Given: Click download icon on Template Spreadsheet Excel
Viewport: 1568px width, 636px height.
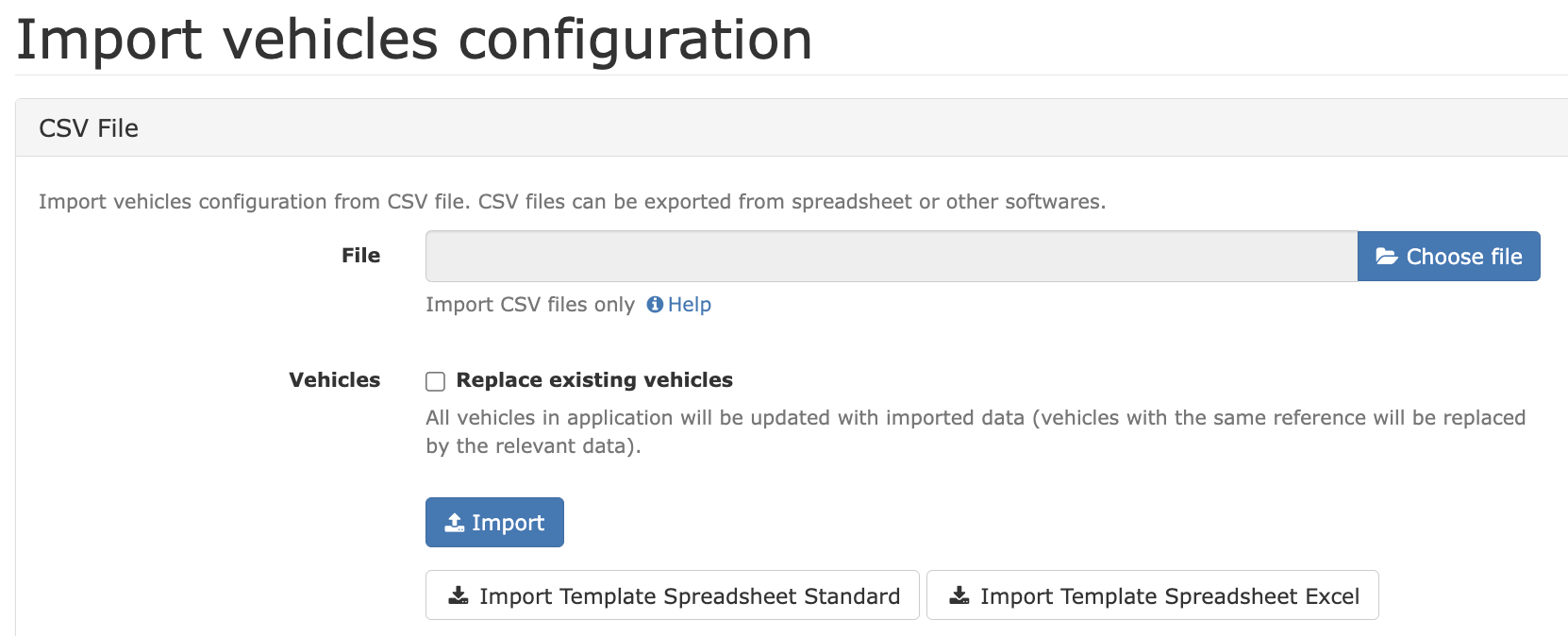Looking at the screenshot, I should (x=959, y=595).
